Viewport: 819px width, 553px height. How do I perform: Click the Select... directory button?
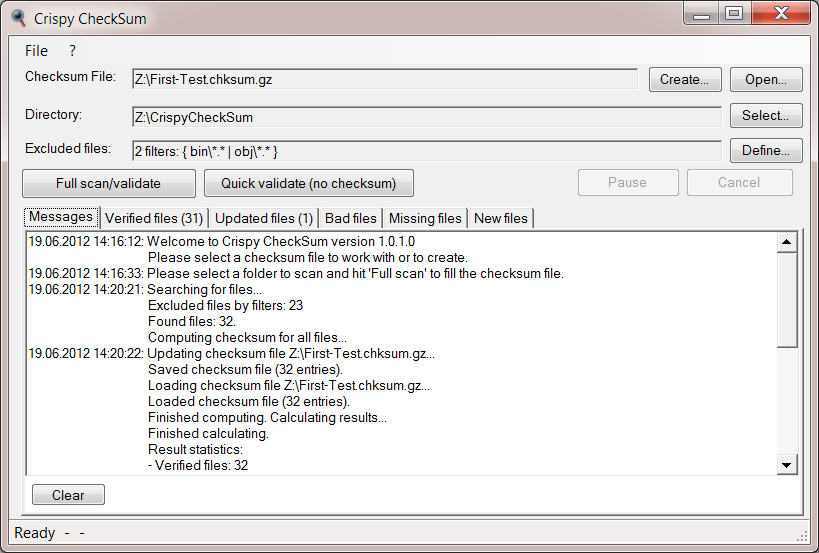[766, 115]
